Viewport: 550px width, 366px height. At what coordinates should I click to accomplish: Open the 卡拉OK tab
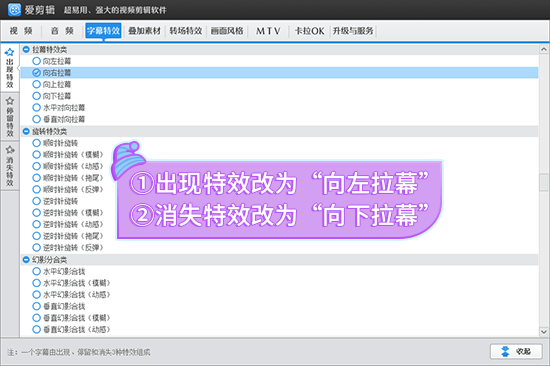pyautogui.click(x=309, y=31)
